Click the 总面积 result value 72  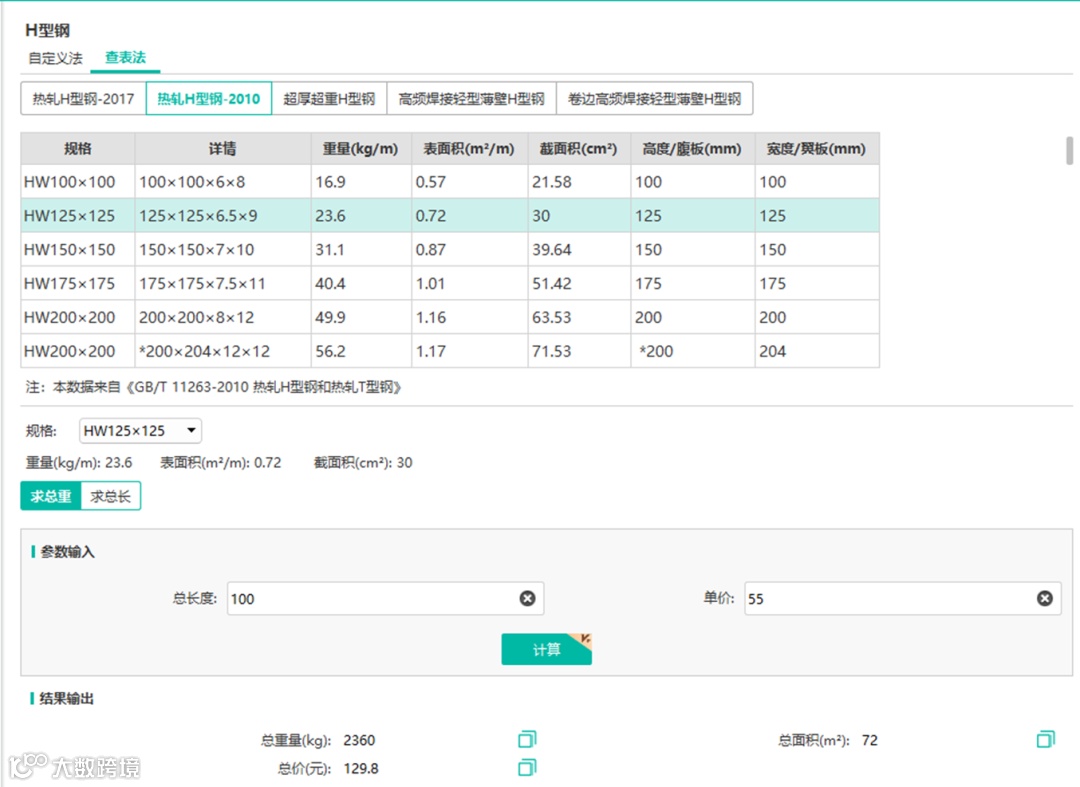click(x=870, y=740)
